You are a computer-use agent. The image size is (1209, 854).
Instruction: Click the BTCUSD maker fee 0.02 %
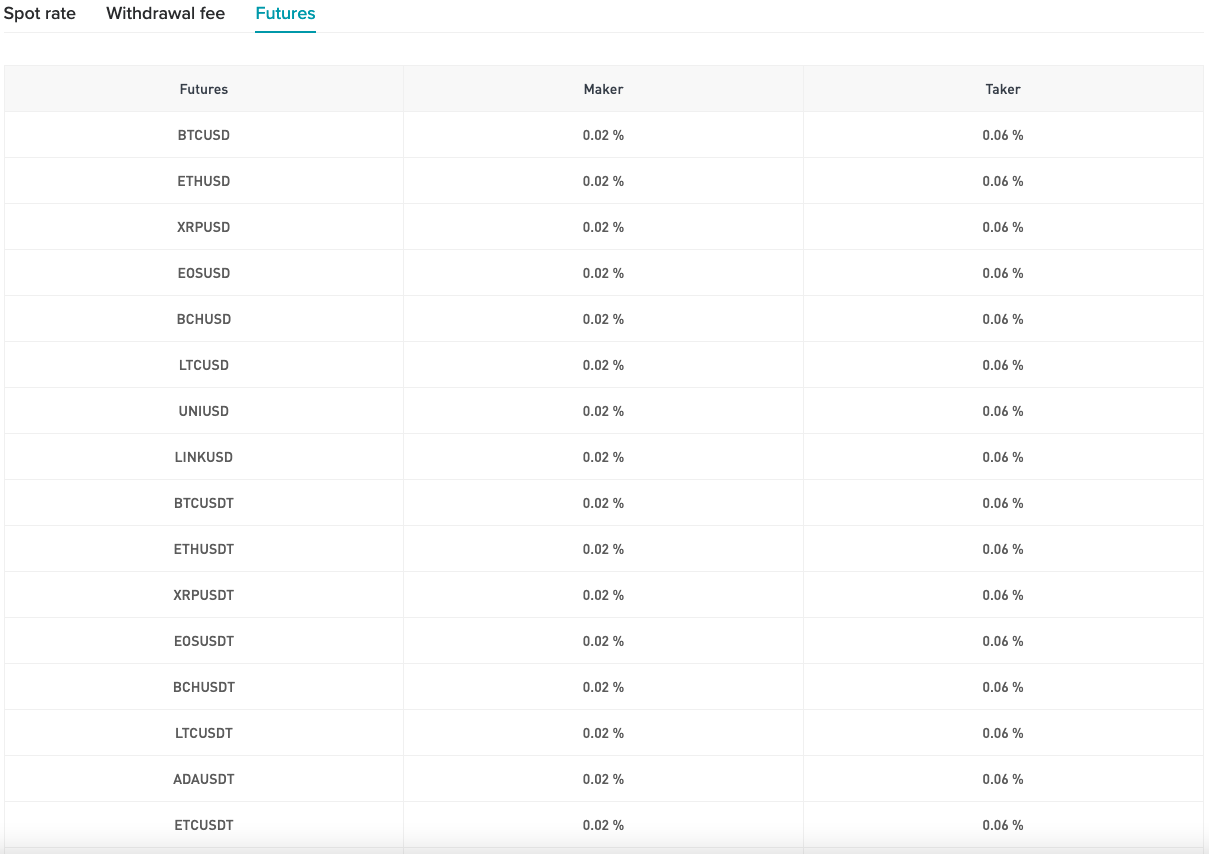pos(603,135)
